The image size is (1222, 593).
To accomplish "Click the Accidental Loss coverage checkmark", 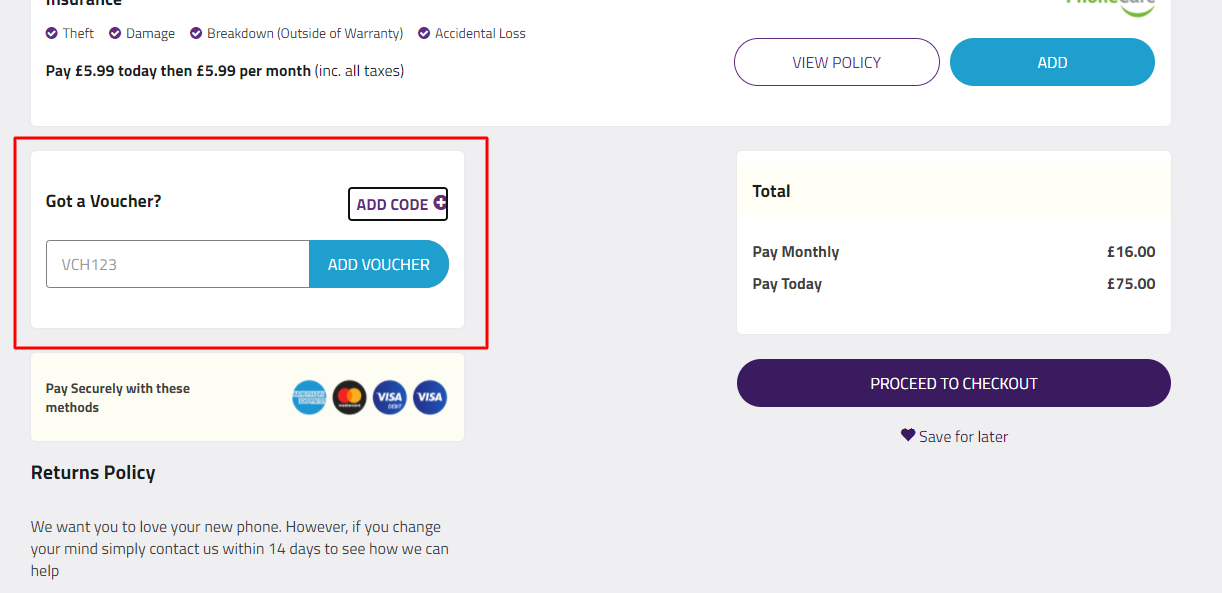I will tap(423, 33).
